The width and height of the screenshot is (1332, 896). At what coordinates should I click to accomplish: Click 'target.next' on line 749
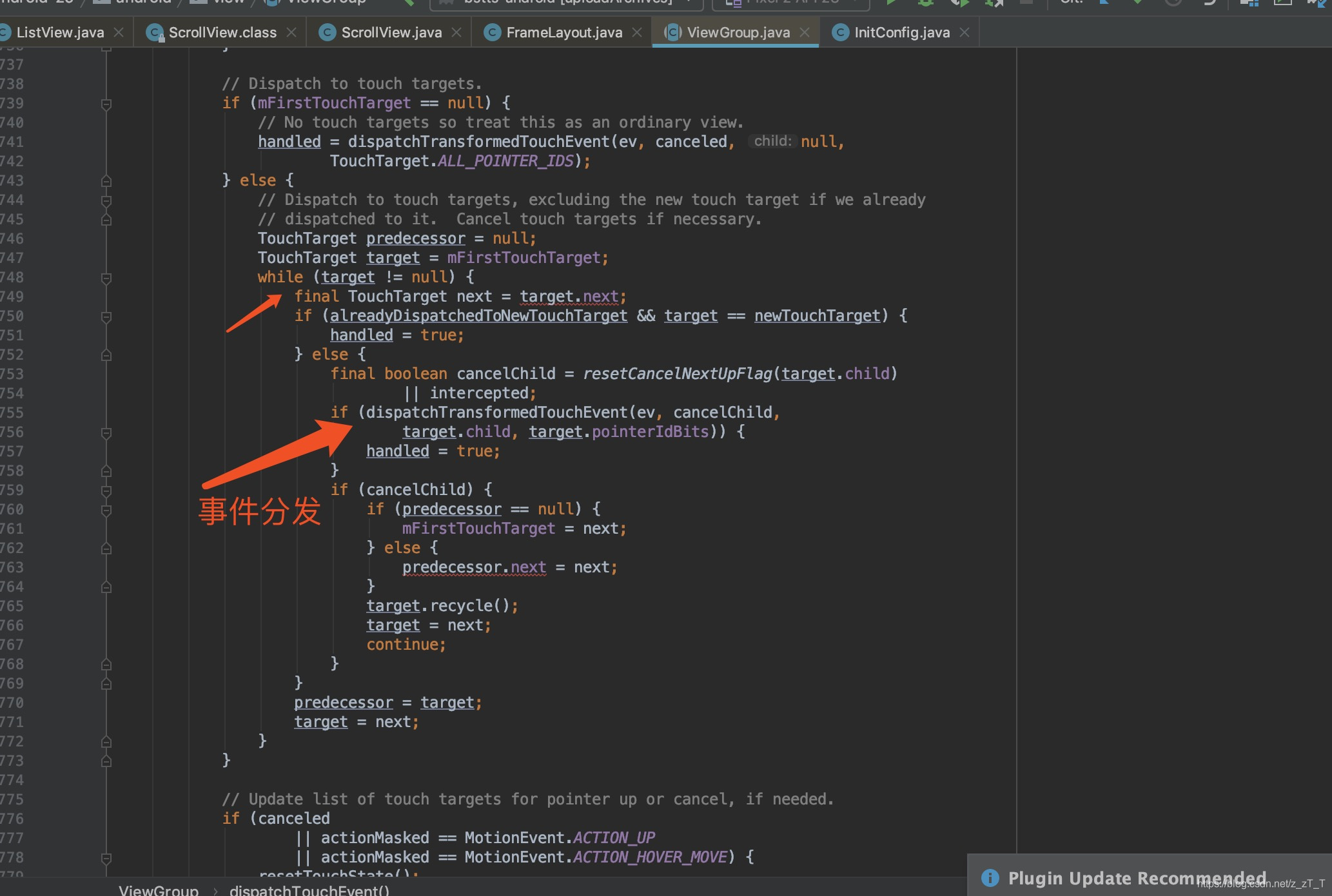[569, 297]
